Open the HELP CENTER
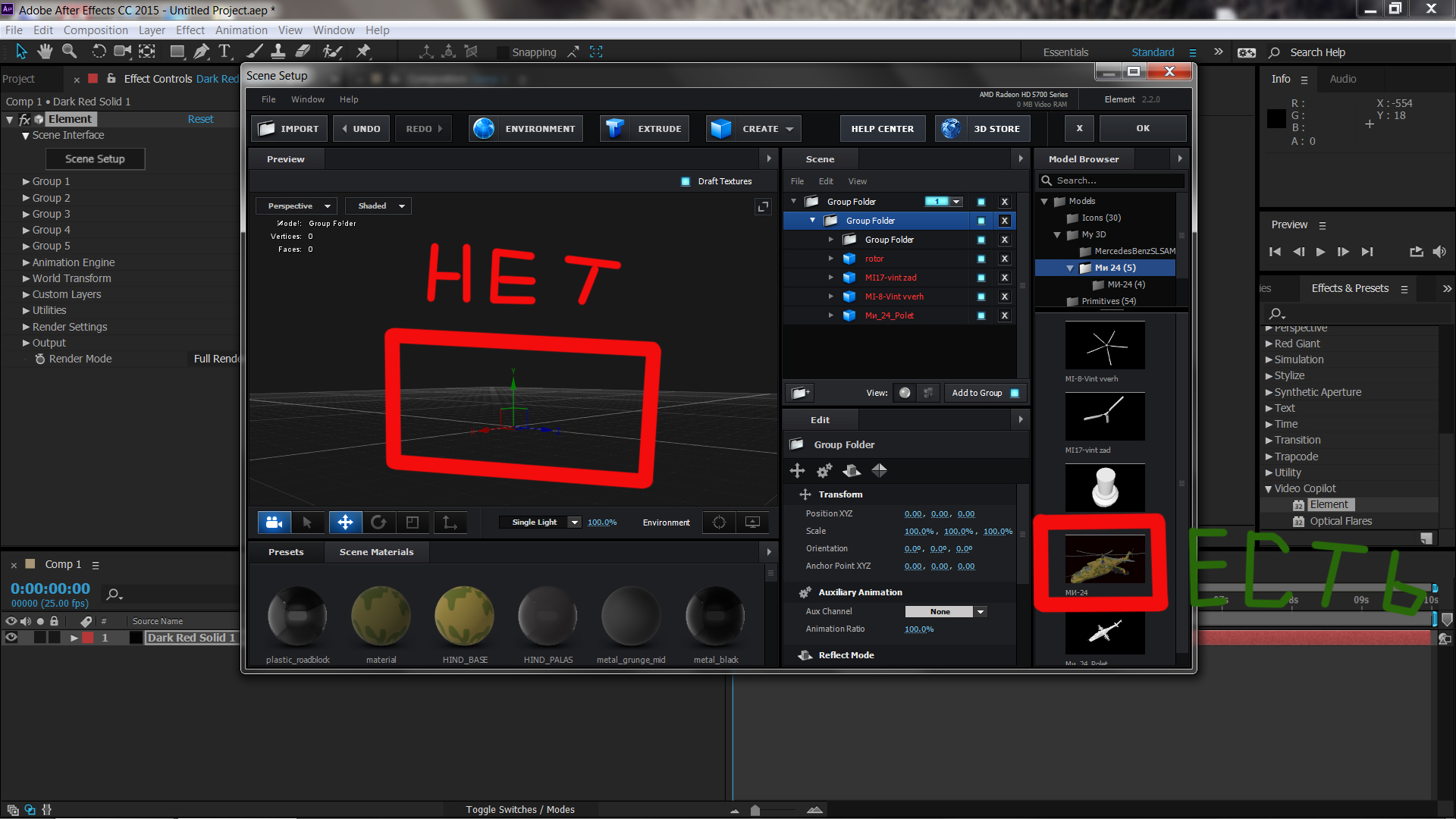 883,129
